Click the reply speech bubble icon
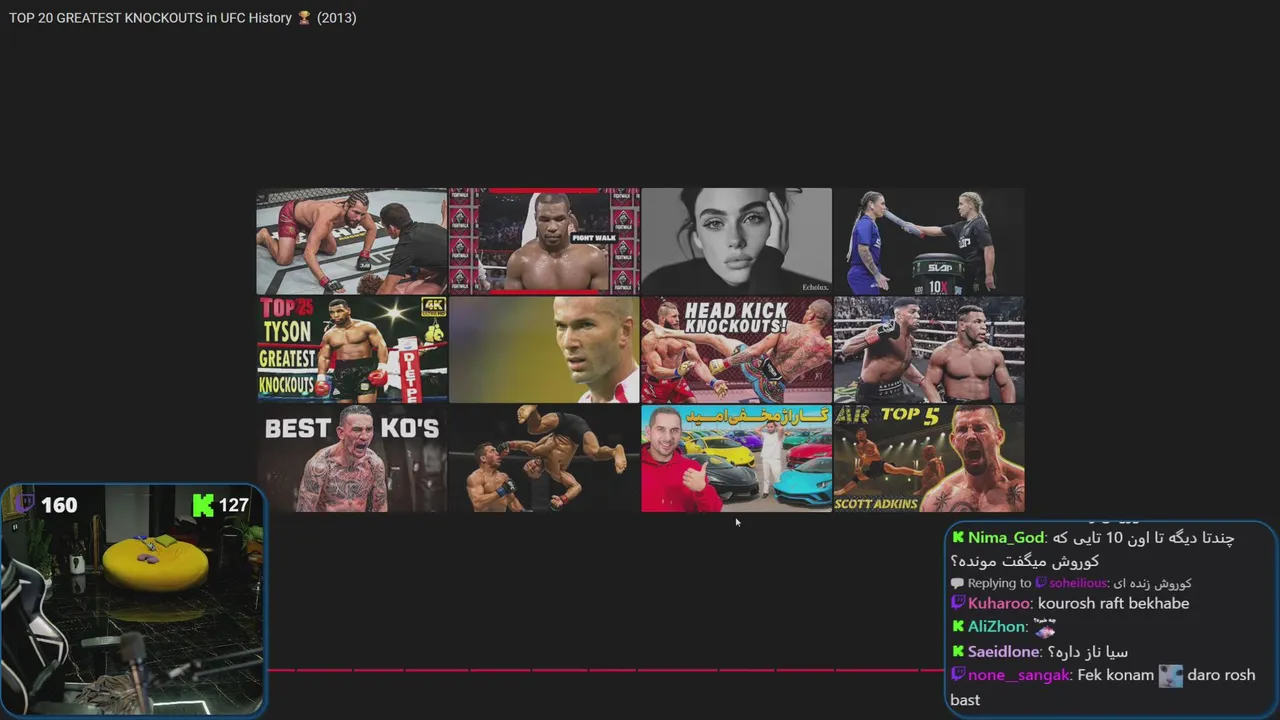1280x720 pixels. (957, 583)
